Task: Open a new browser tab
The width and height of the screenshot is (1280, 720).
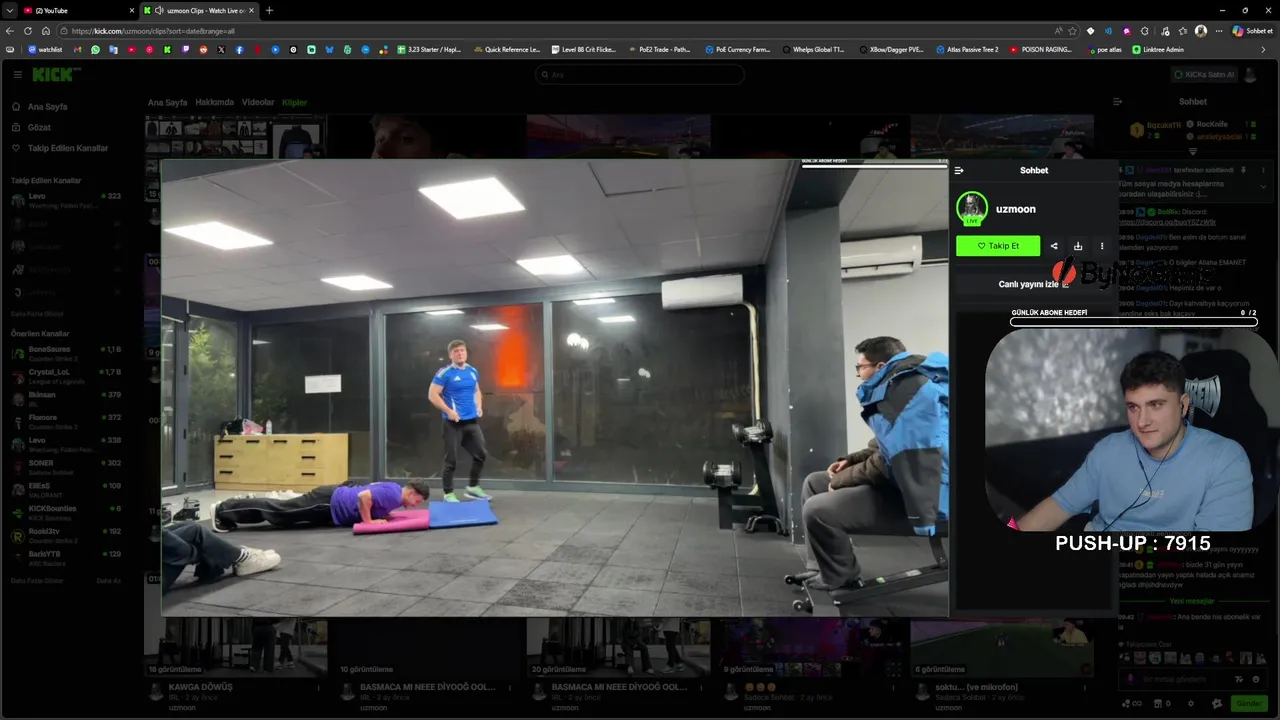Action: pyautogui.click(x=269, y=10)
